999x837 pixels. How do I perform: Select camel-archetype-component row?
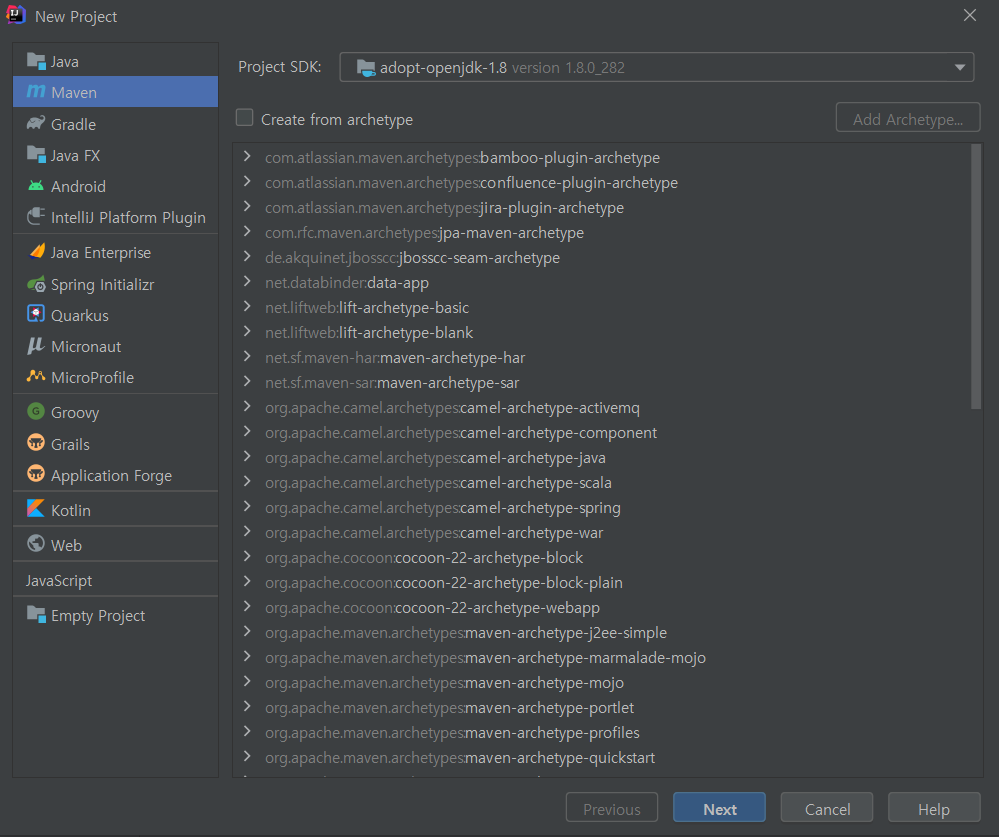point(601,433)
